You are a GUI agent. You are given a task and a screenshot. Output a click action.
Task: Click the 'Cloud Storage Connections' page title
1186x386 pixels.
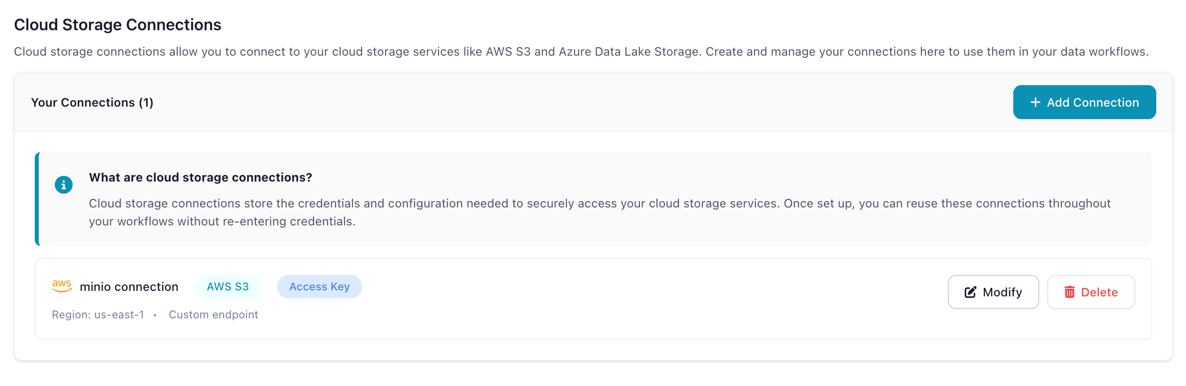point(118,24)
